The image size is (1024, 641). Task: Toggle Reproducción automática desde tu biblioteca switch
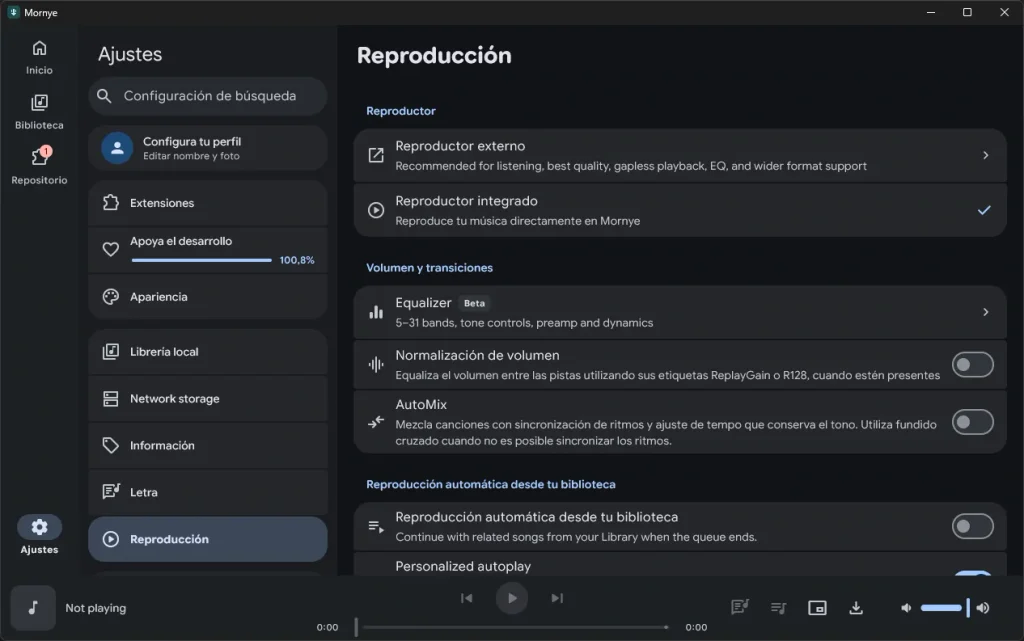coord(972,526)
